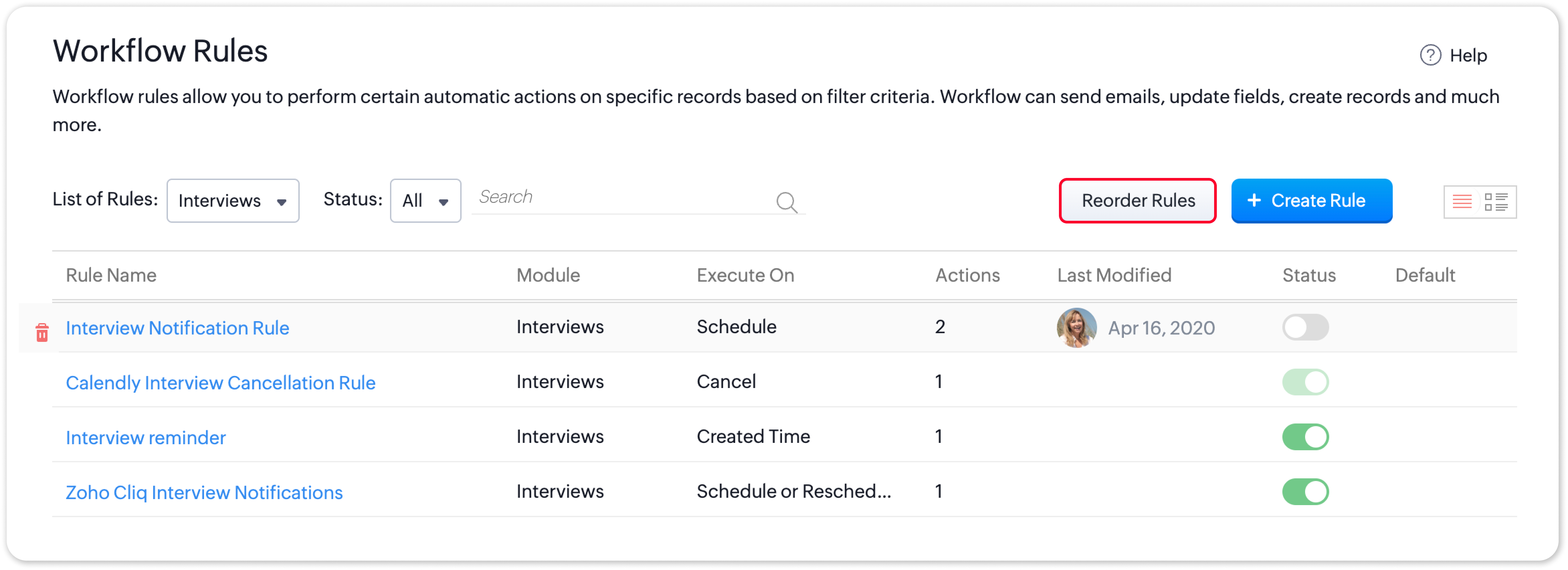Open the Status All dropdown
1568x570 pixels.
425,200
